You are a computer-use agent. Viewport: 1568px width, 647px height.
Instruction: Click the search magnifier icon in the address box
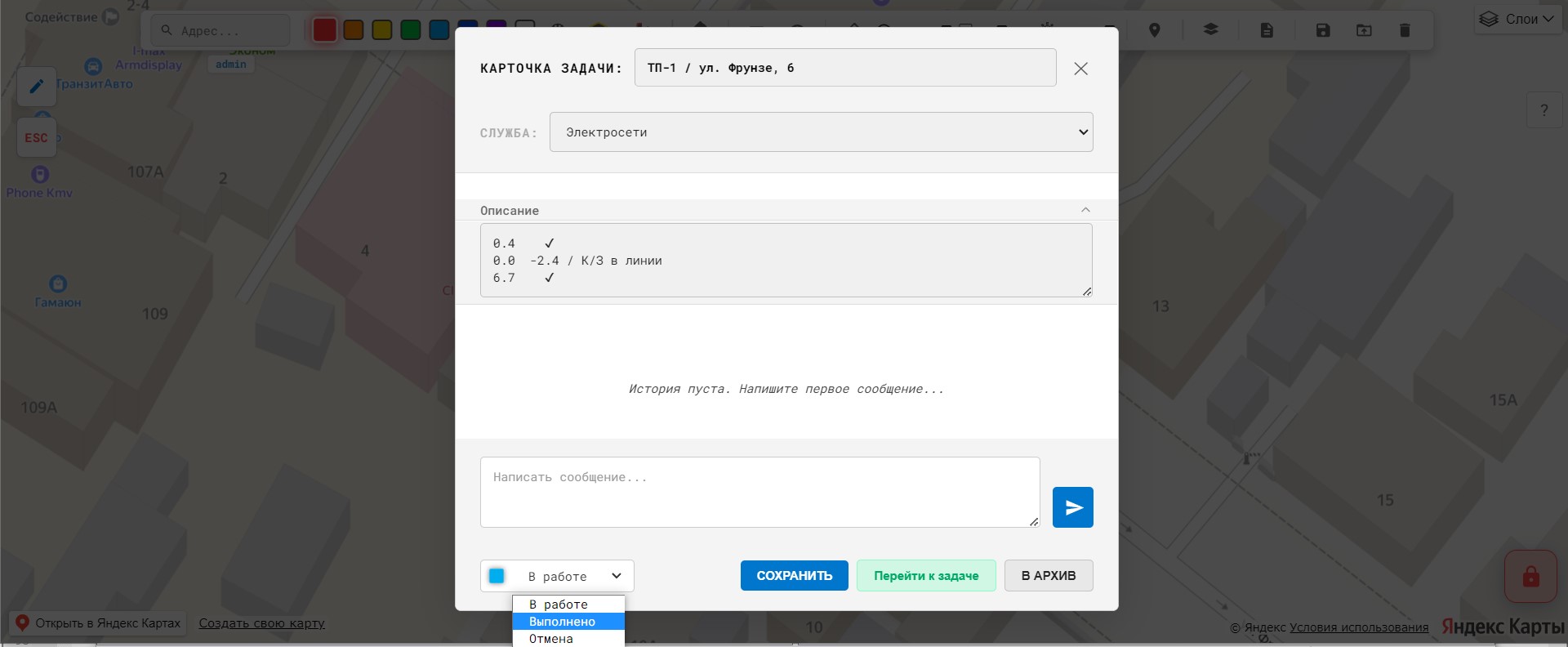click(167, 30)
